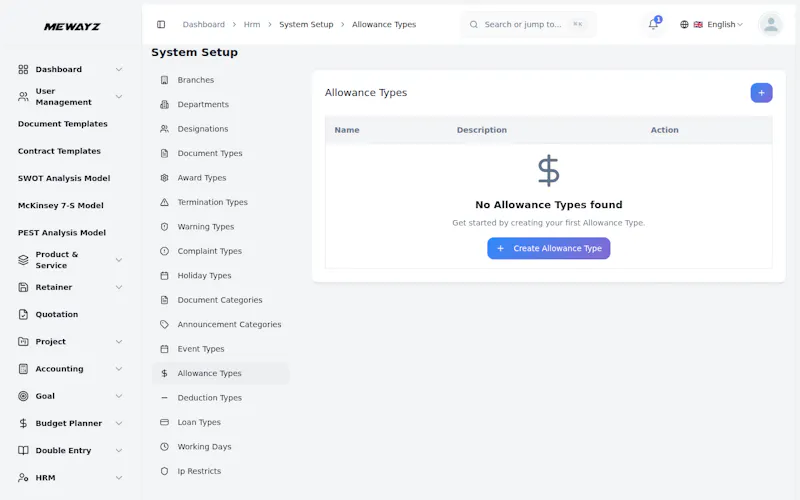Click the Ip Restricts shield icon
The height and width of the screenshot is (500, 800).
pyautogui.click(x=164, y=471)
